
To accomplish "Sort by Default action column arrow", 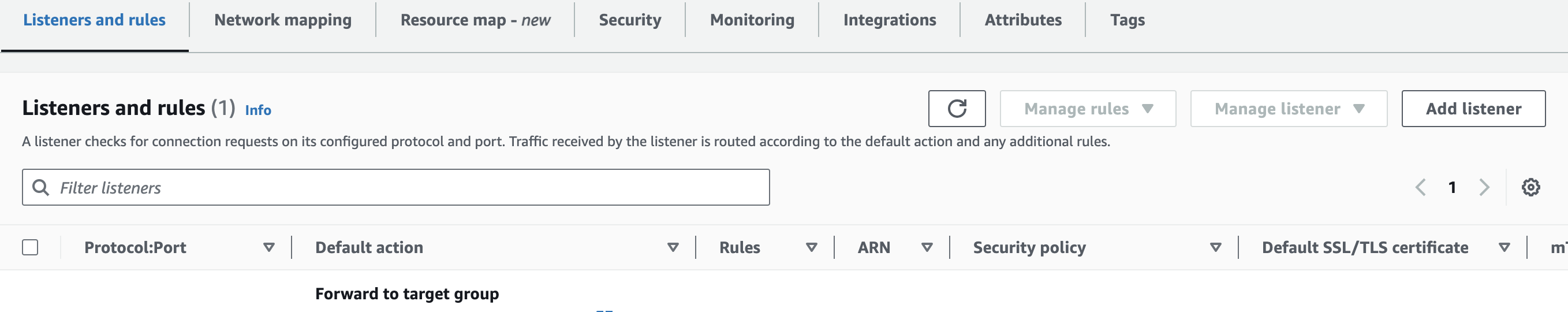I will tap(673, 247).
